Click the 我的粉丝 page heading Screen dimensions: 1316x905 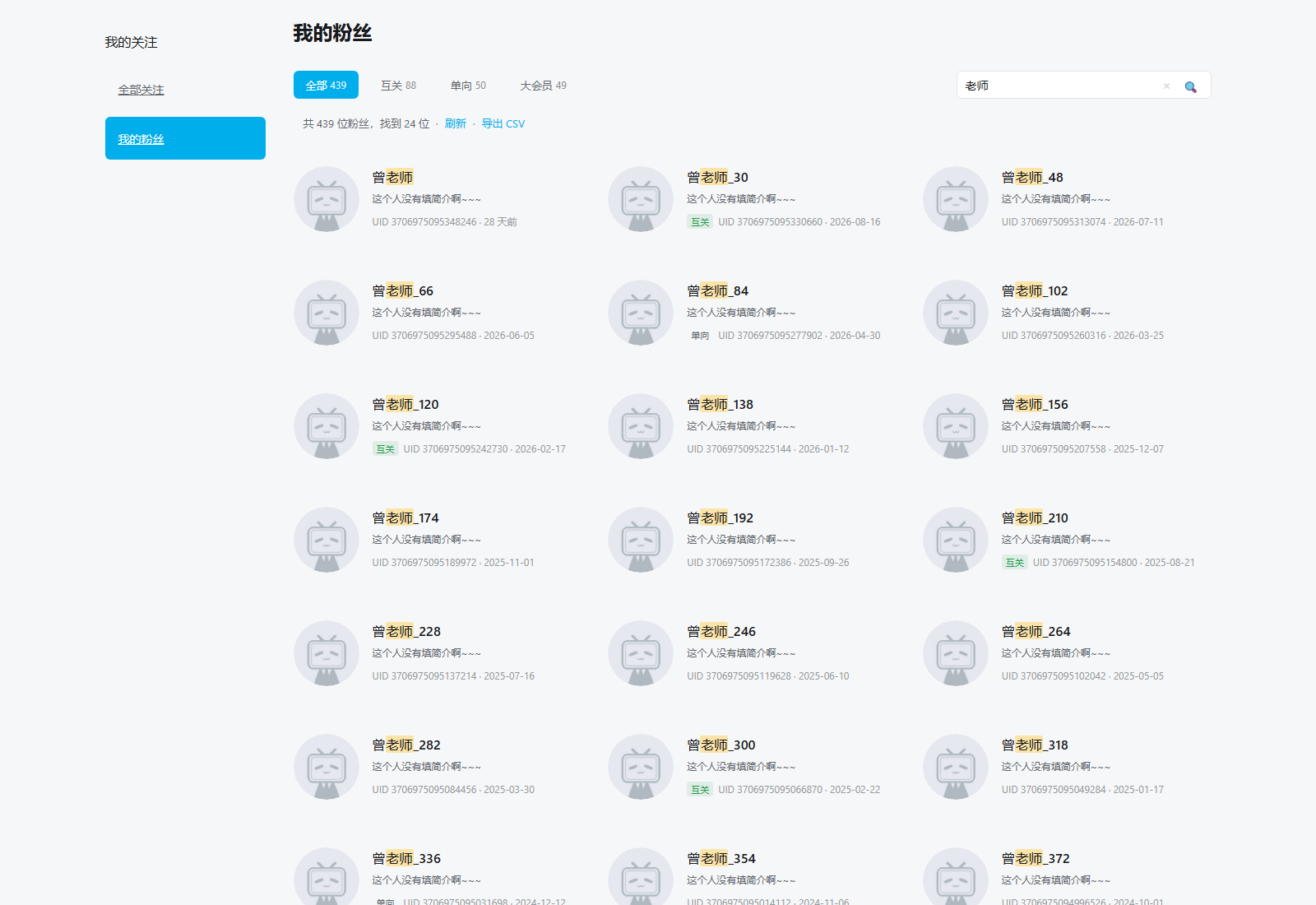332,33
